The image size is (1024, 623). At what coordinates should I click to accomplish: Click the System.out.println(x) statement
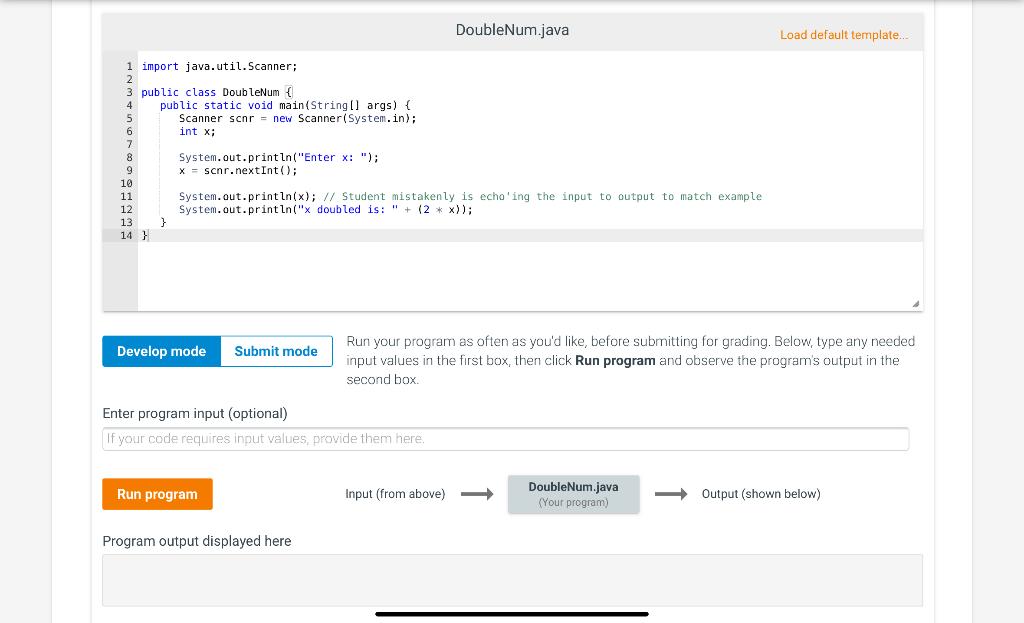tap(248, 197)
